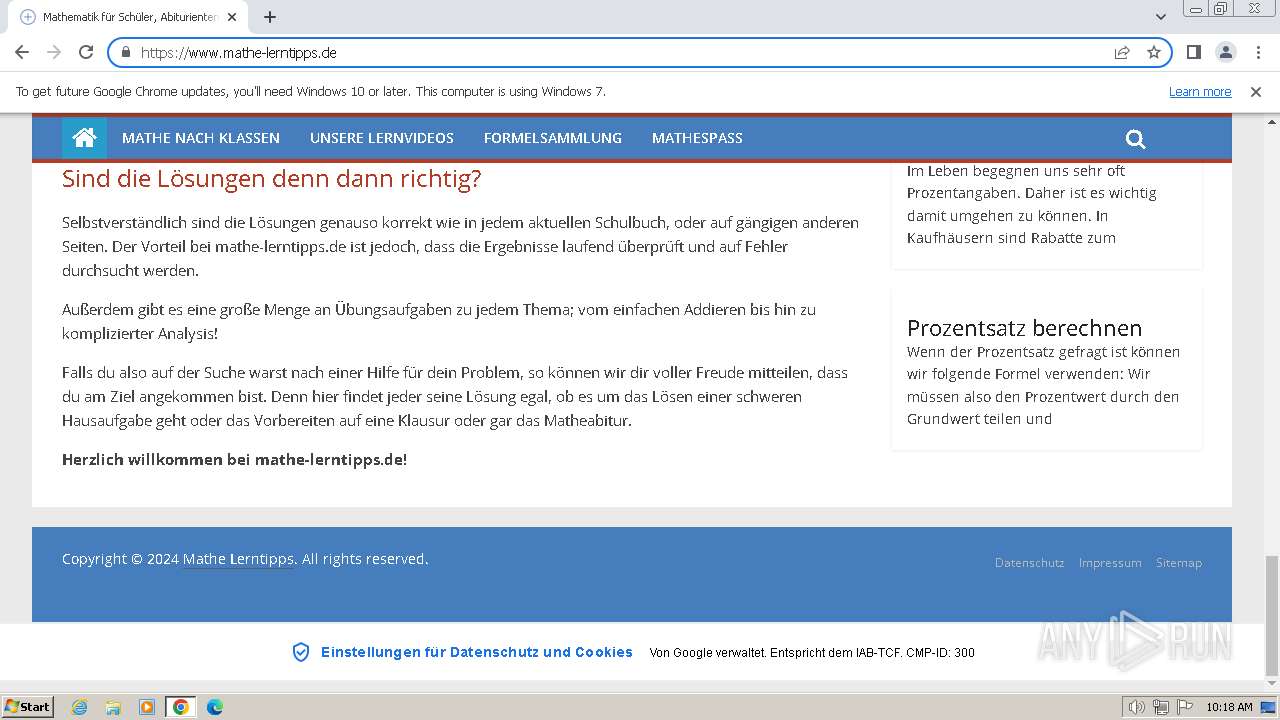This screenshot has height=720, width=1280.
Task: Open the Chrome profile menu
Action: (x=1226, y=53)
